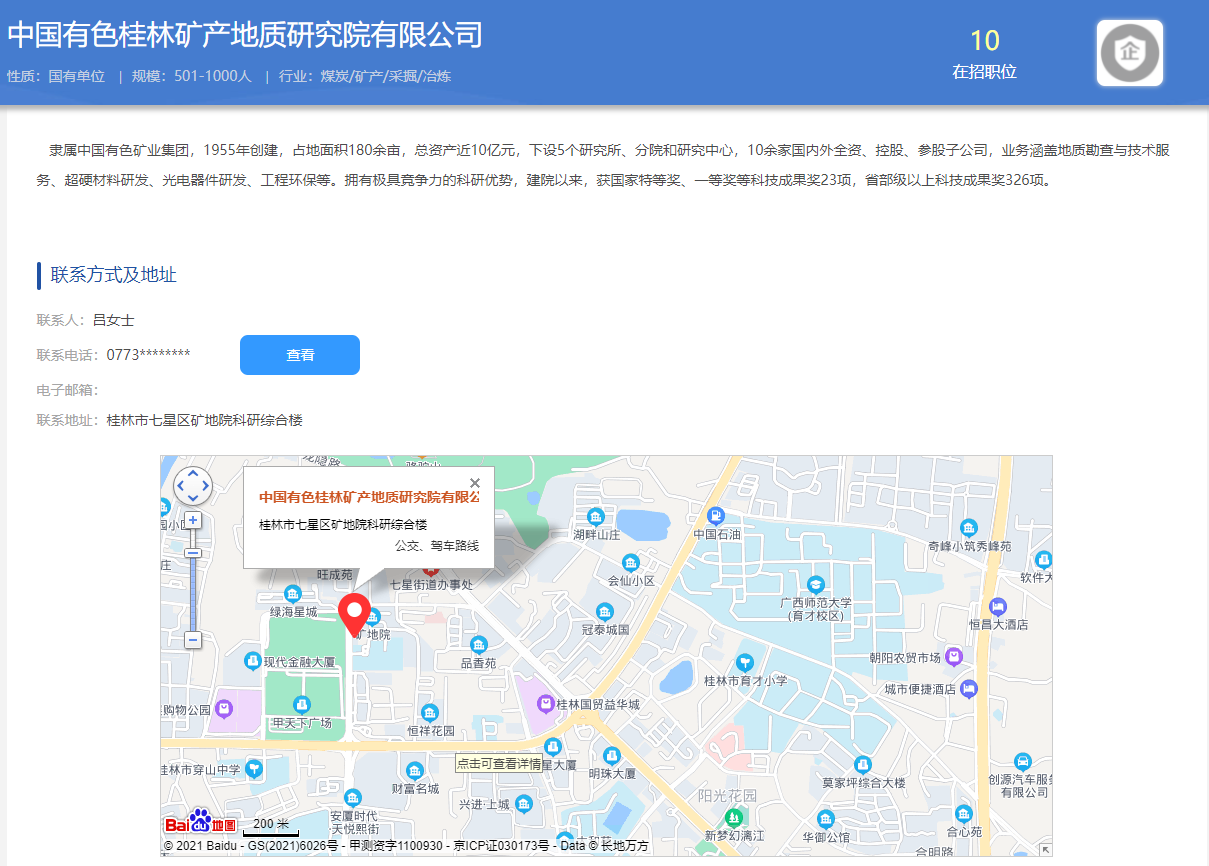This screenshot has height=866, width=1209.
Task: Click the 新梦幻漓江 park marker icon
Action: [x=734, y=818]
